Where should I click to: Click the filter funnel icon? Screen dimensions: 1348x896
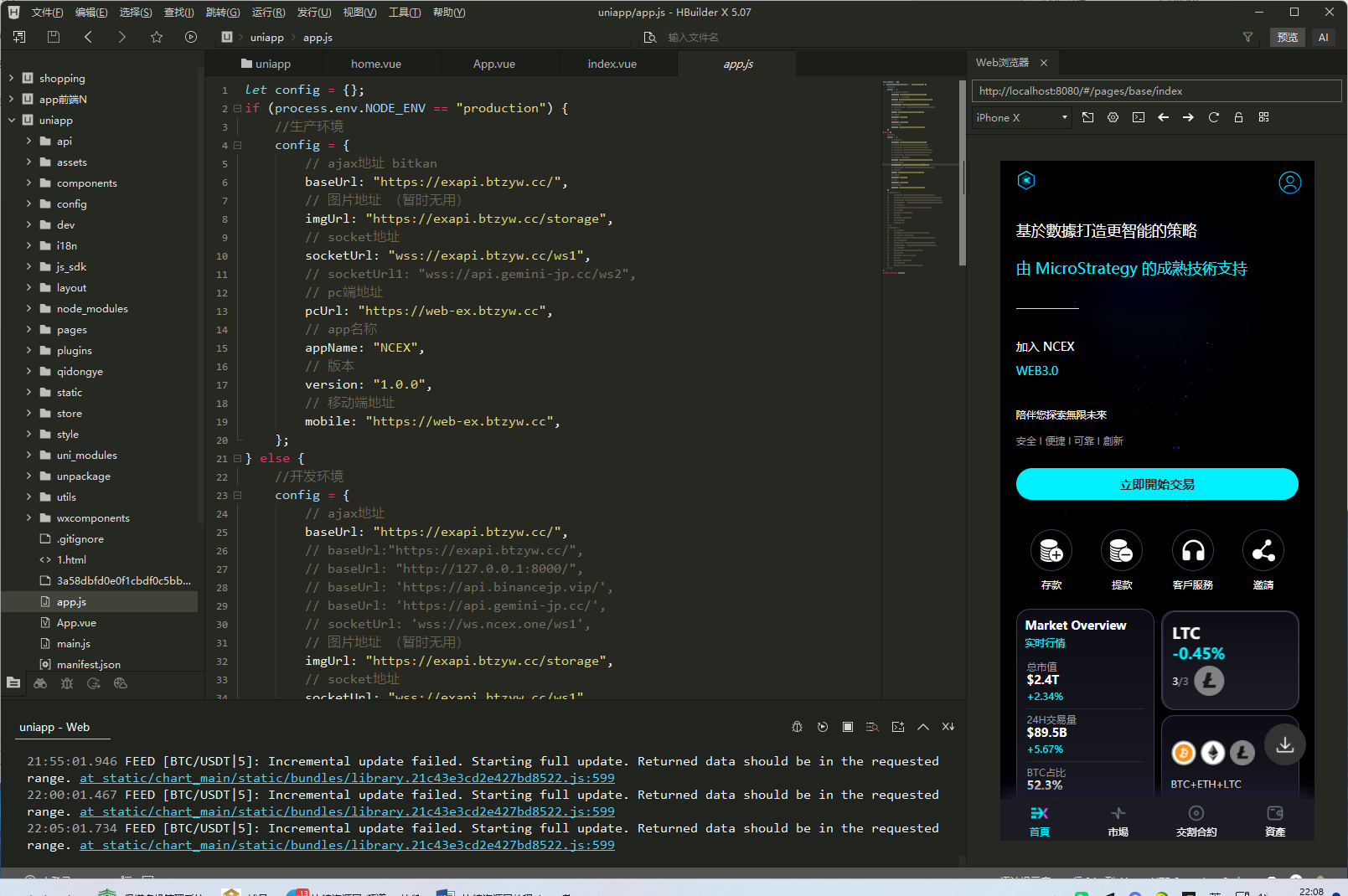coord(1247,37)
